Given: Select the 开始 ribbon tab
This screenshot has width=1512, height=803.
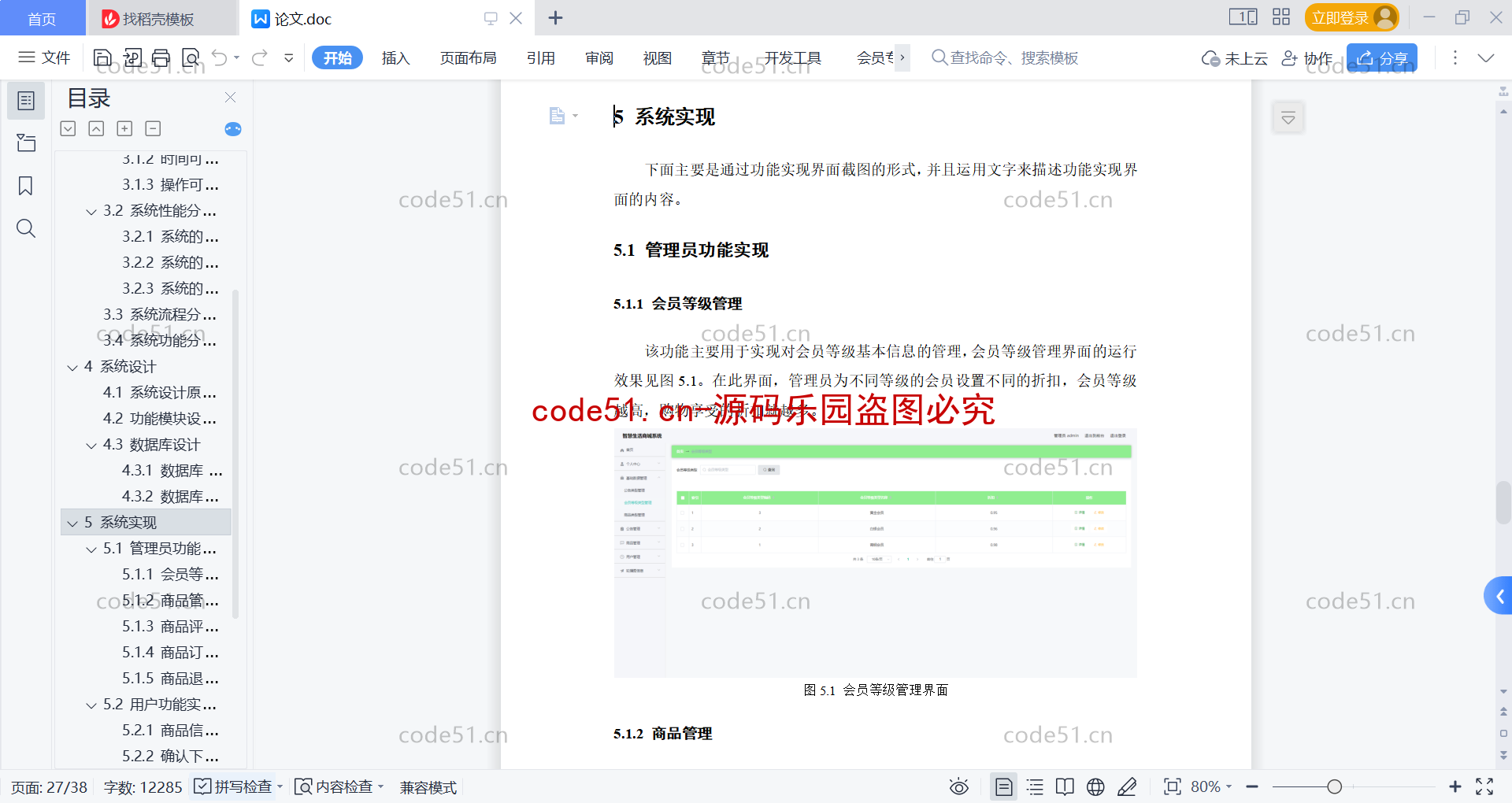Looking at the screenshot, I should 337,57.
